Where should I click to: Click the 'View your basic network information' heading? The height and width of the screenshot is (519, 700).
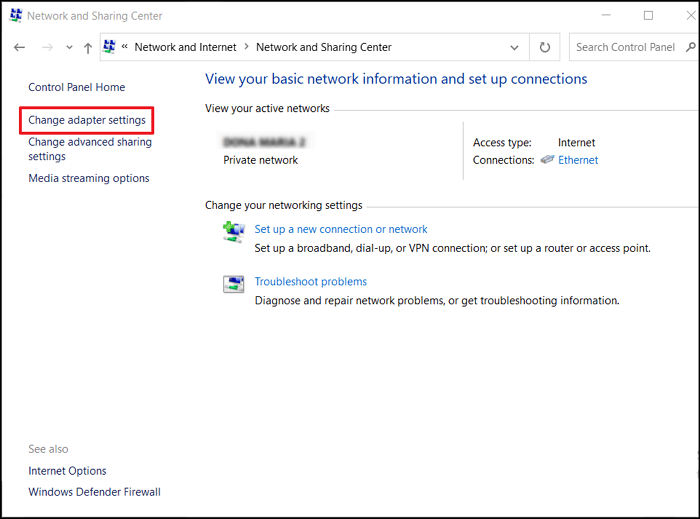point(396,79)
